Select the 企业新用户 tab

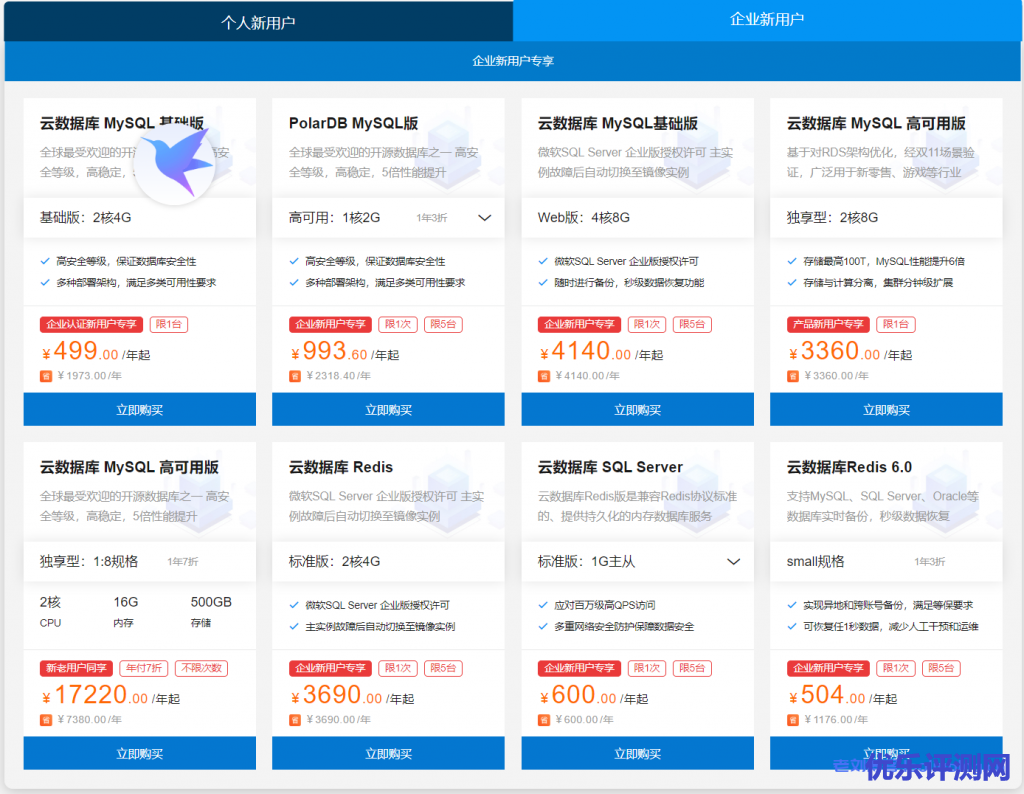(767, 20)
